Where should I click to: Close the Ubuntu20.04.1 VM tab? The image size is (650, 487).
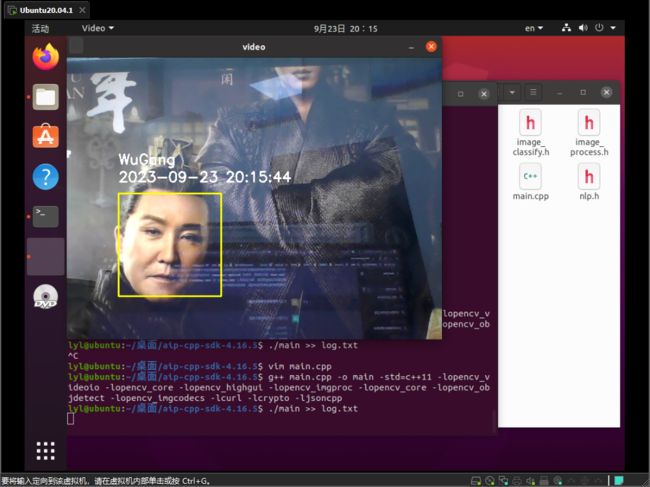click(x=82, y=10)
